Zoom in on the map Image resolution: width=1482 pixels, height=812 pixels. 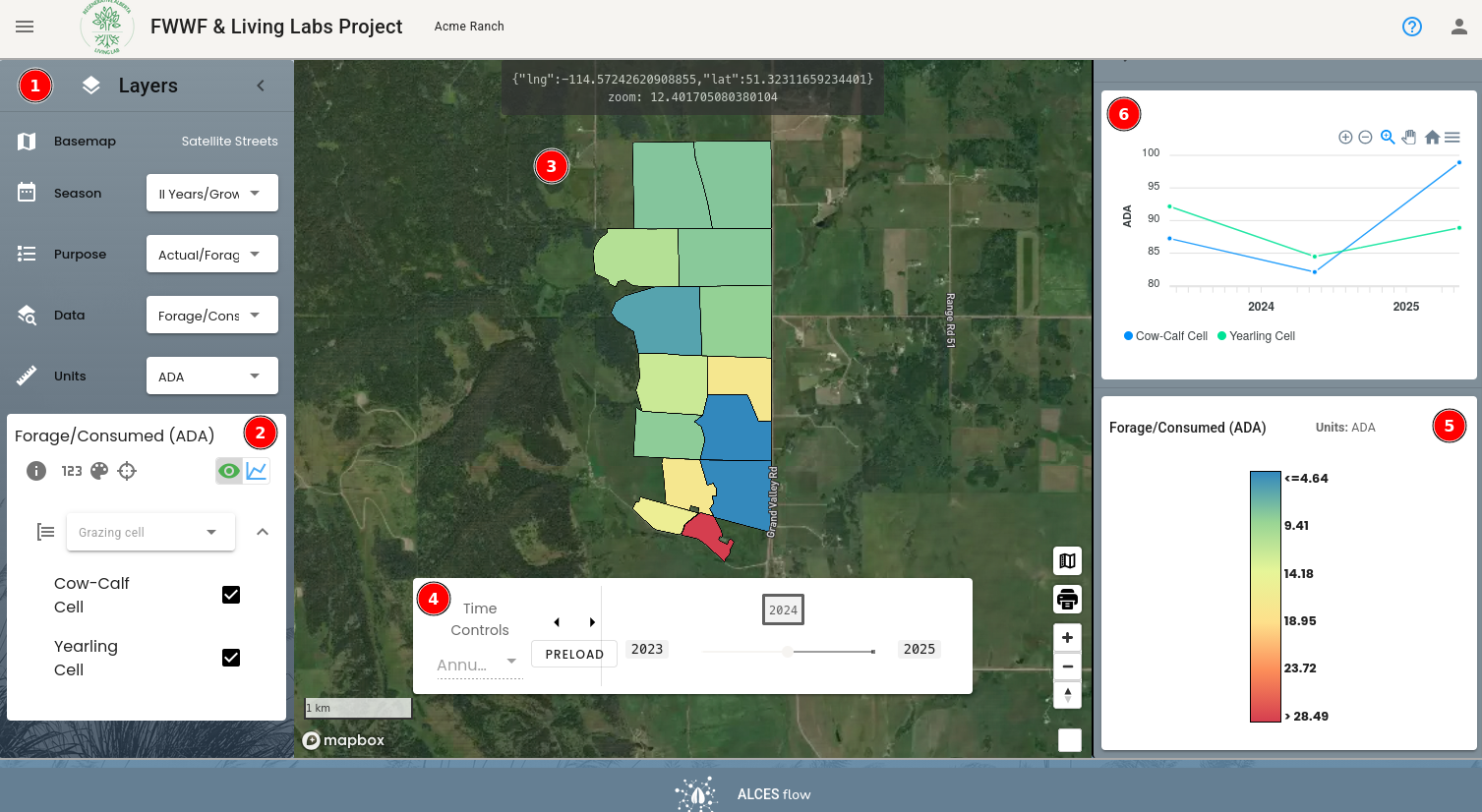pyautogui.click(x=1067, y=638)
